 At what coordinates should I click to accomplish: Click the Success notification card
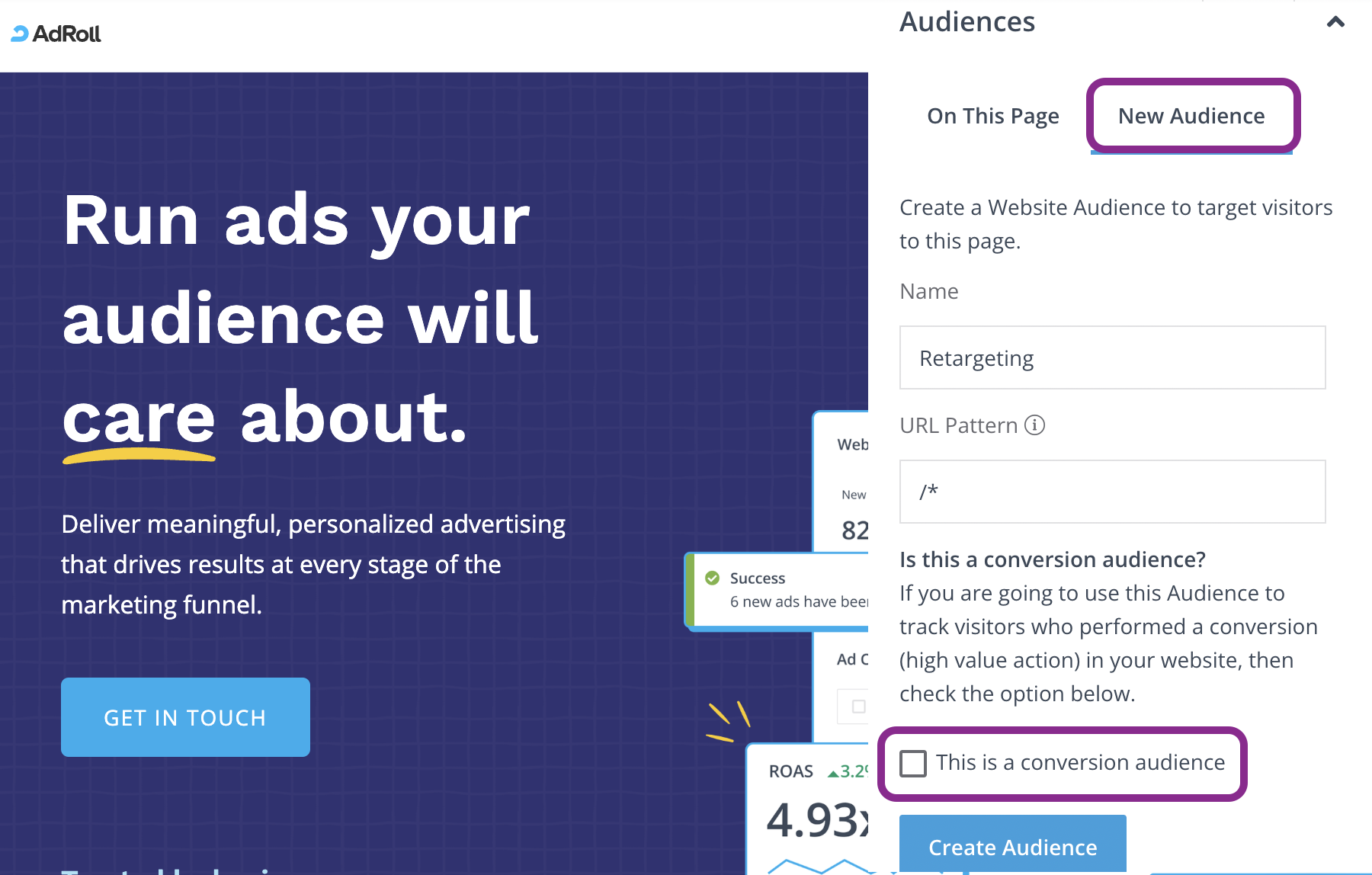(777, 591)
